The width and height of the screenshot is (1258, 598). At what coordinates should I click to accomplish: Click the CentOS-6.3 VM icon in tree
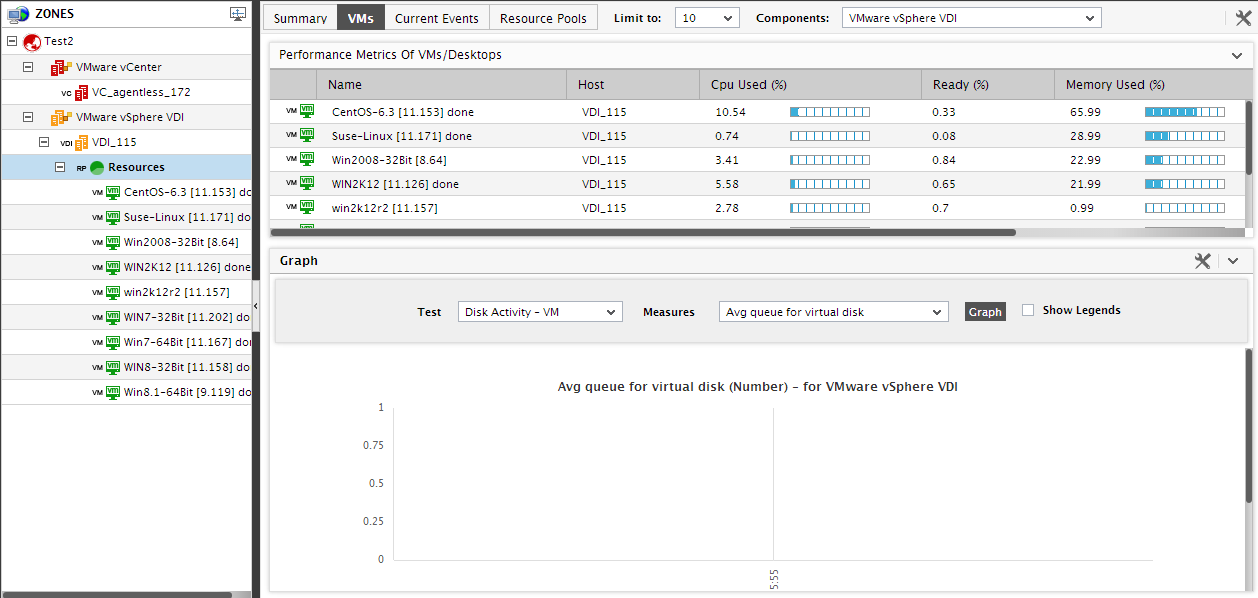[x=113, y=192]
